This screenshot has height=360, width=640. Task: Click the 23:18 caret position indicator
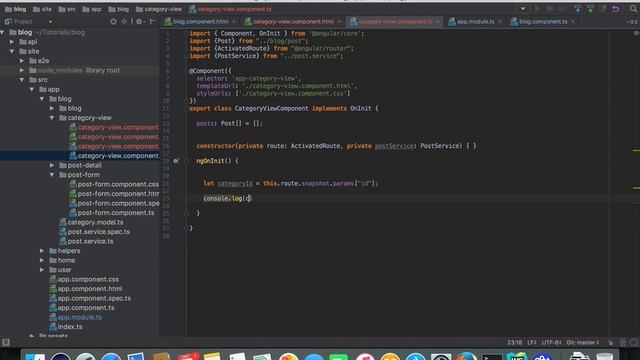click(x=515, y=342)
